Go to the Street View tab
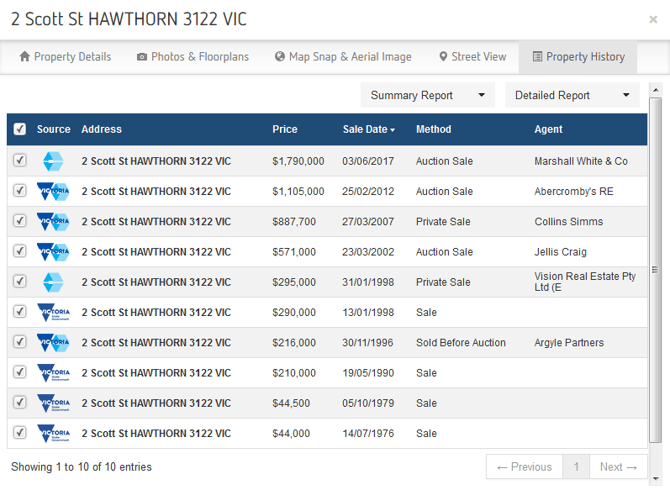This screenshot has width=670, height=490. pos(472,57)
